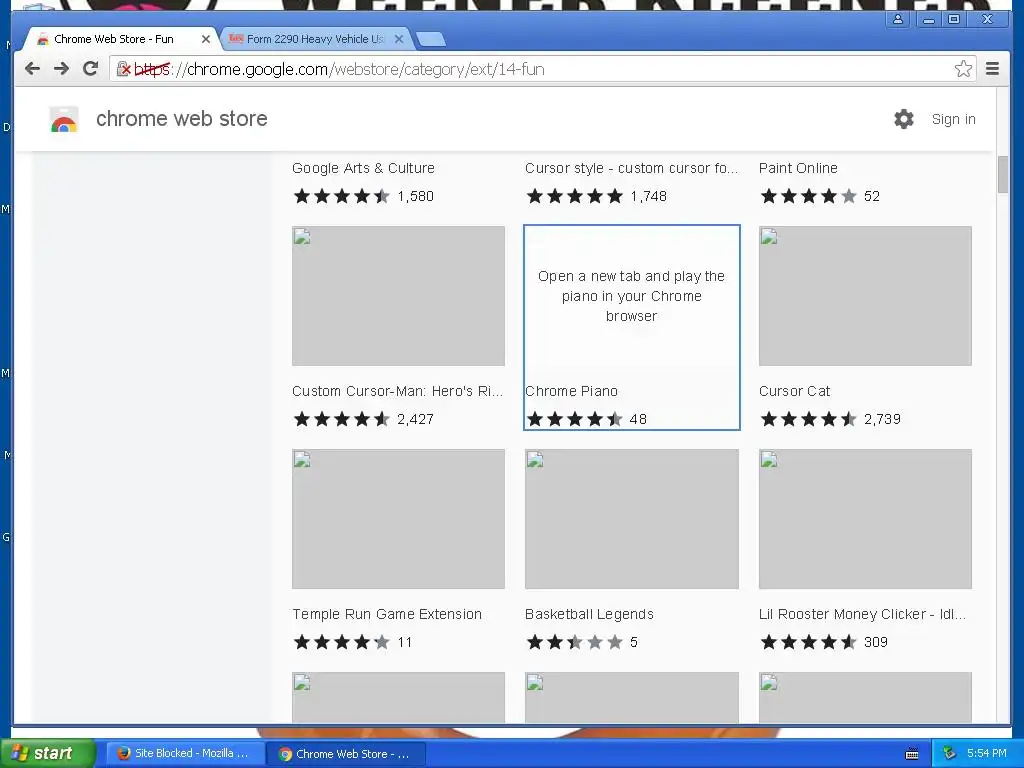Click the 1,580 rating count

click(415, 196)
